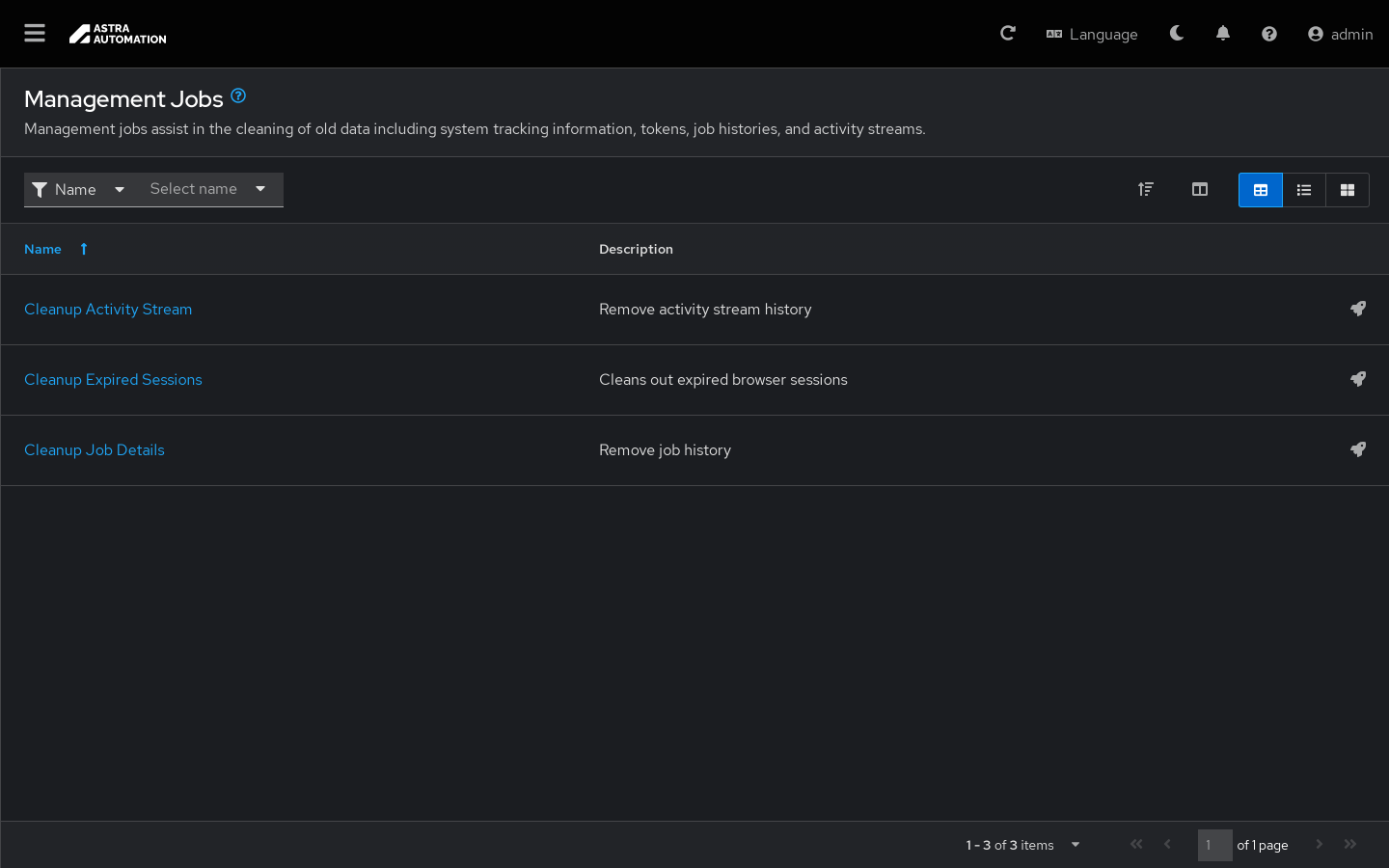This screenshot has height=868, width=1389.
Task: Launch the Cleanup Expired Sessions job
Action: pos(1358,379)
